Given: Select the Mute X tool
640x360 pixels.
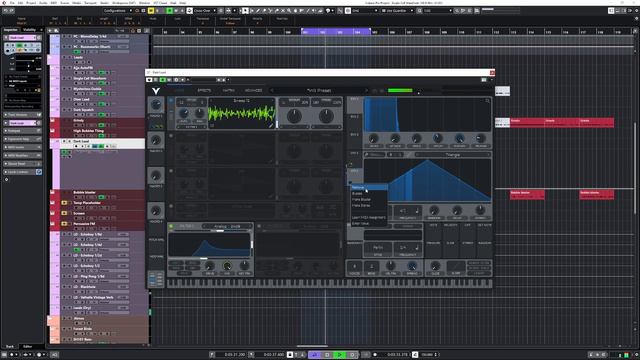Looking at the screenshot, I should pos(283,11).
